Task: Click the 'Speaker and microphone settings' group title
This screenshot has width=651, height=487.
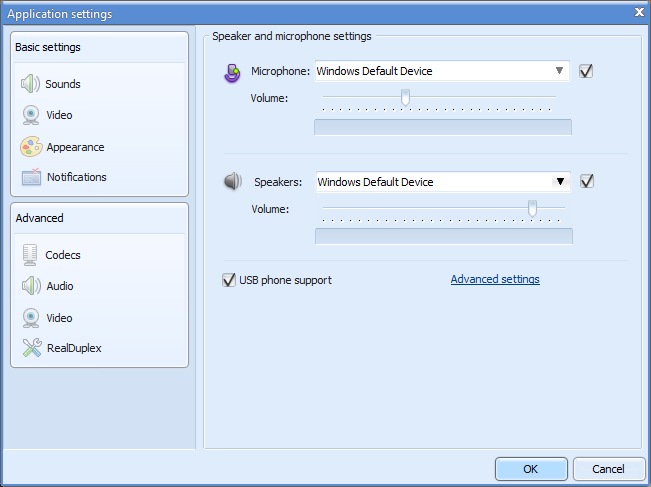Action: [x=292, y=37]
